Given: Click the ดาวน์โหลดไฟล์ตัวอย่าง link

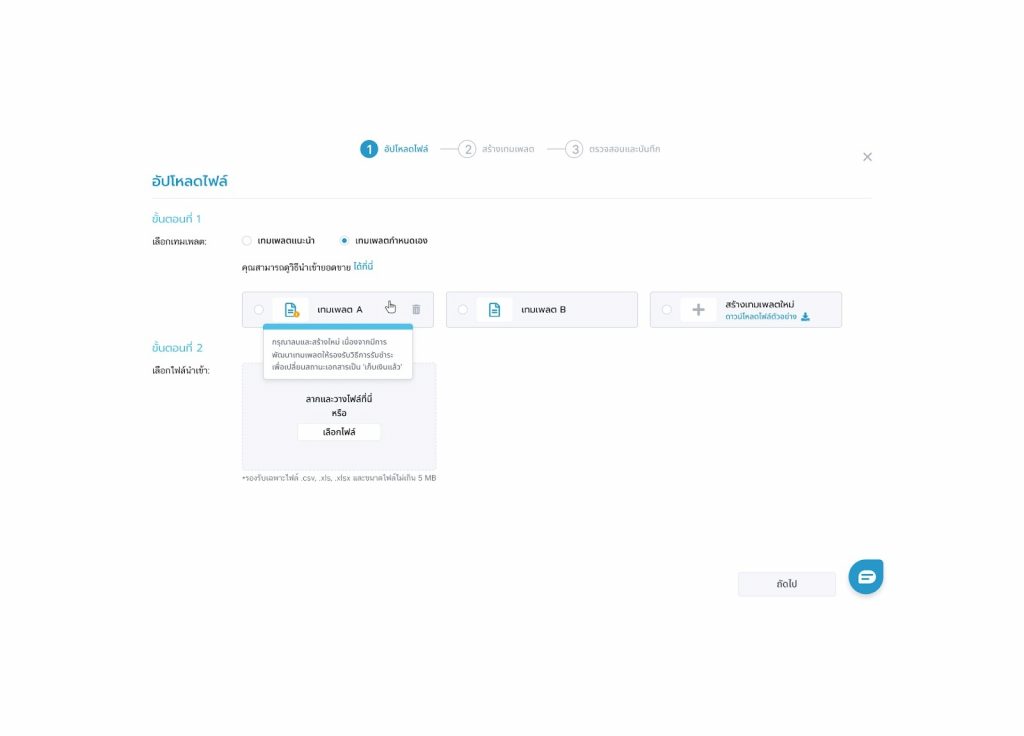Looking at the screenshot, I should (x=761, y=317).
